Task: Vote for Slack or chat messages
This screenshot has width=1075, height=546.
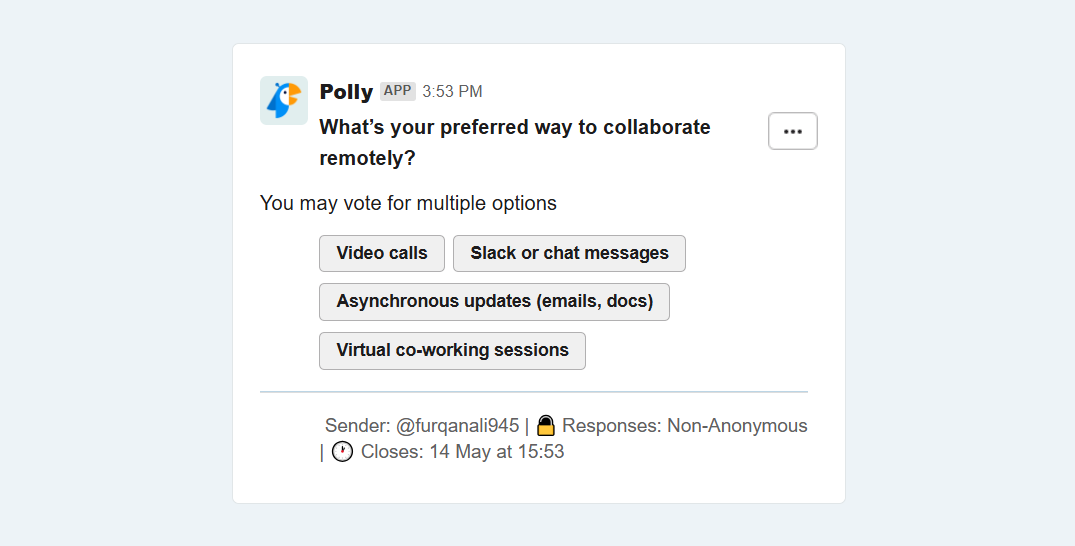Action: (x=569, y=253)
